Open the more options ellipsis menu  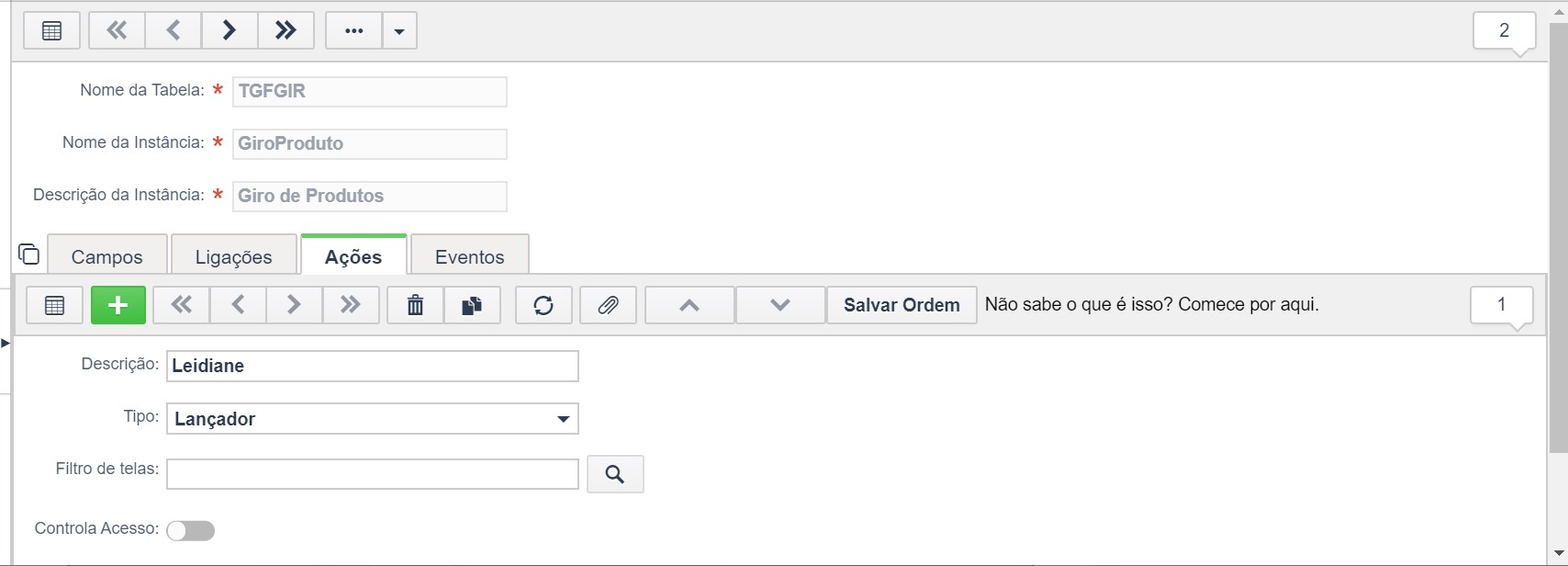[353, 30]
